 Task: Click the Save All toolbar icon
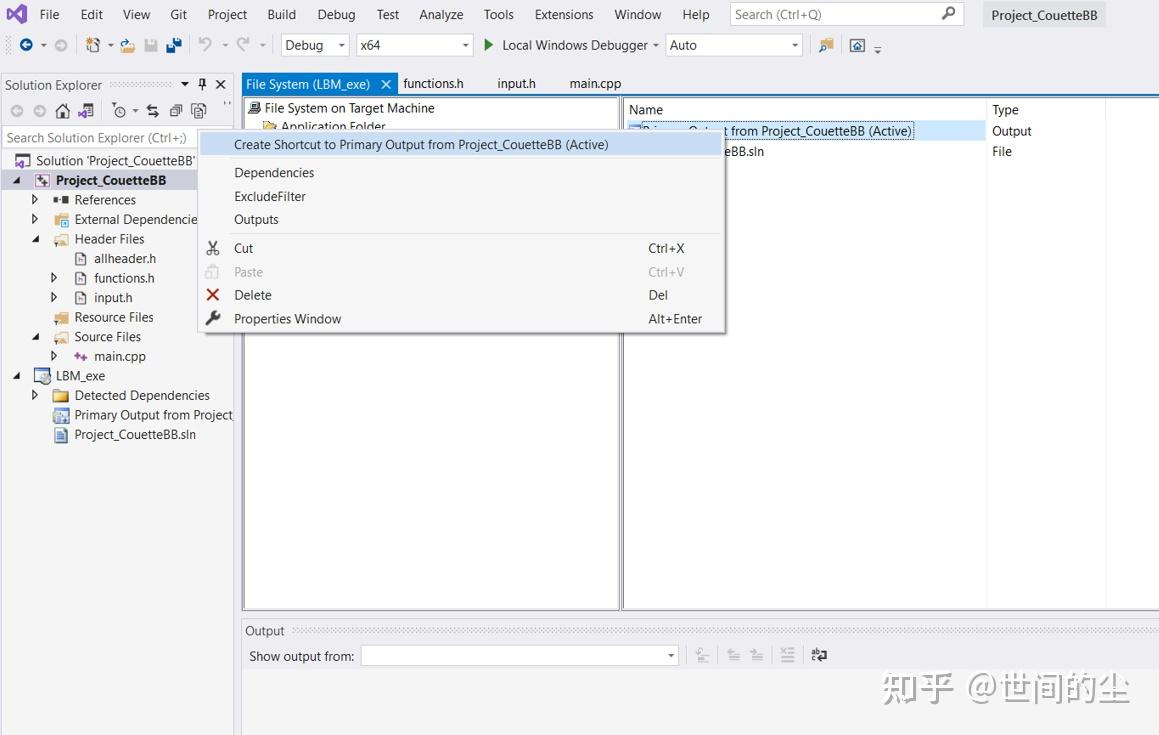pyautogui.click(x=175, y=45)
